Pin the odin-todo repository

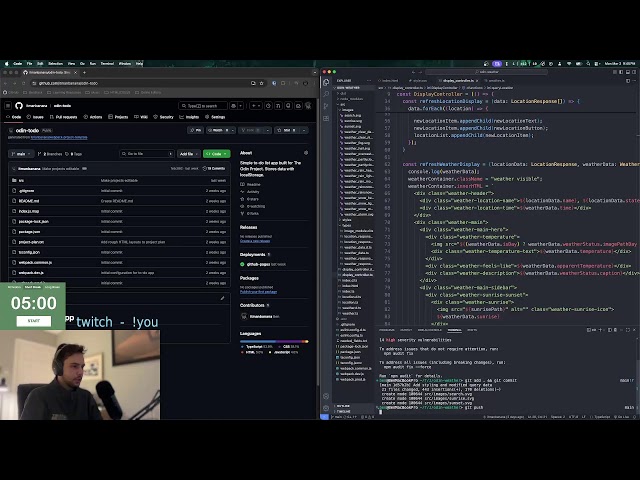click(196, 130)
